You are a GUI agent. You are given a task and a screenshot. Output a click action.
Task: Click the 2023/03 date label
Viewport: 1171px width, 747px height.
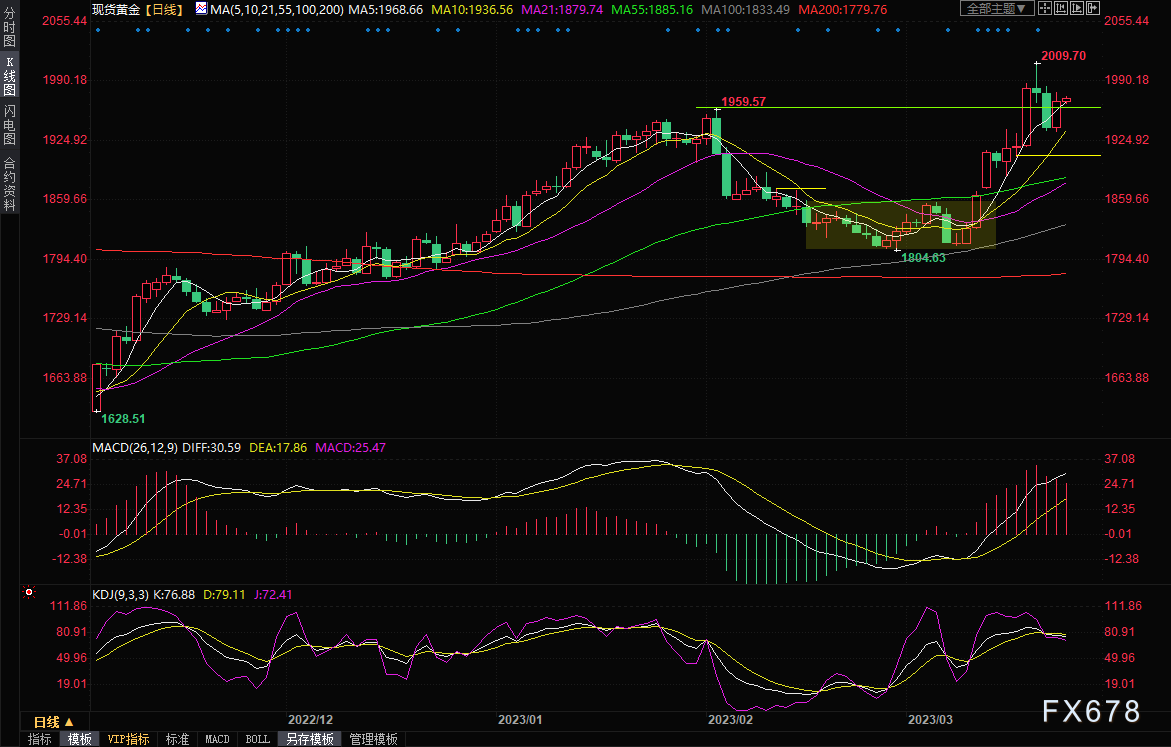pos(931,720)
